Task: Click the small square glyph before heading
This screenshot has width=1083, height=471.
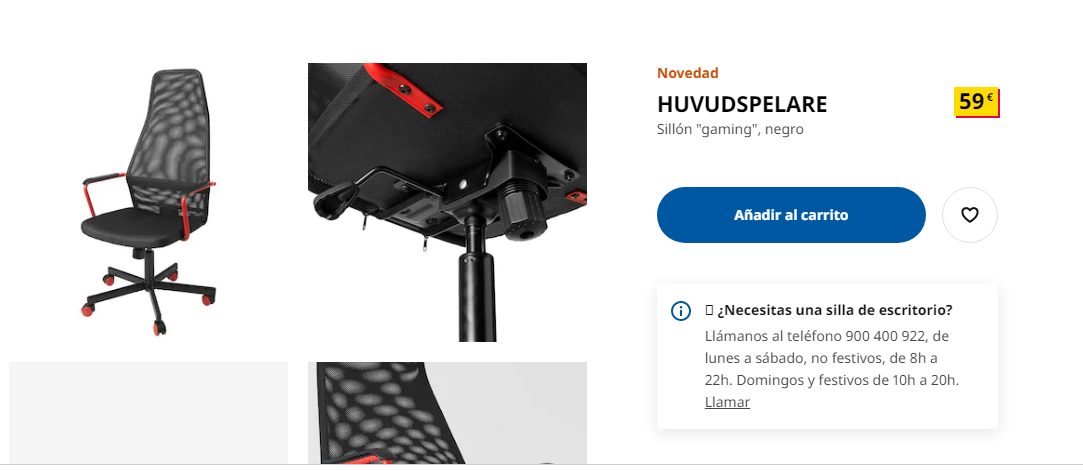Action: pyautogui.click(x=709, y=311)
